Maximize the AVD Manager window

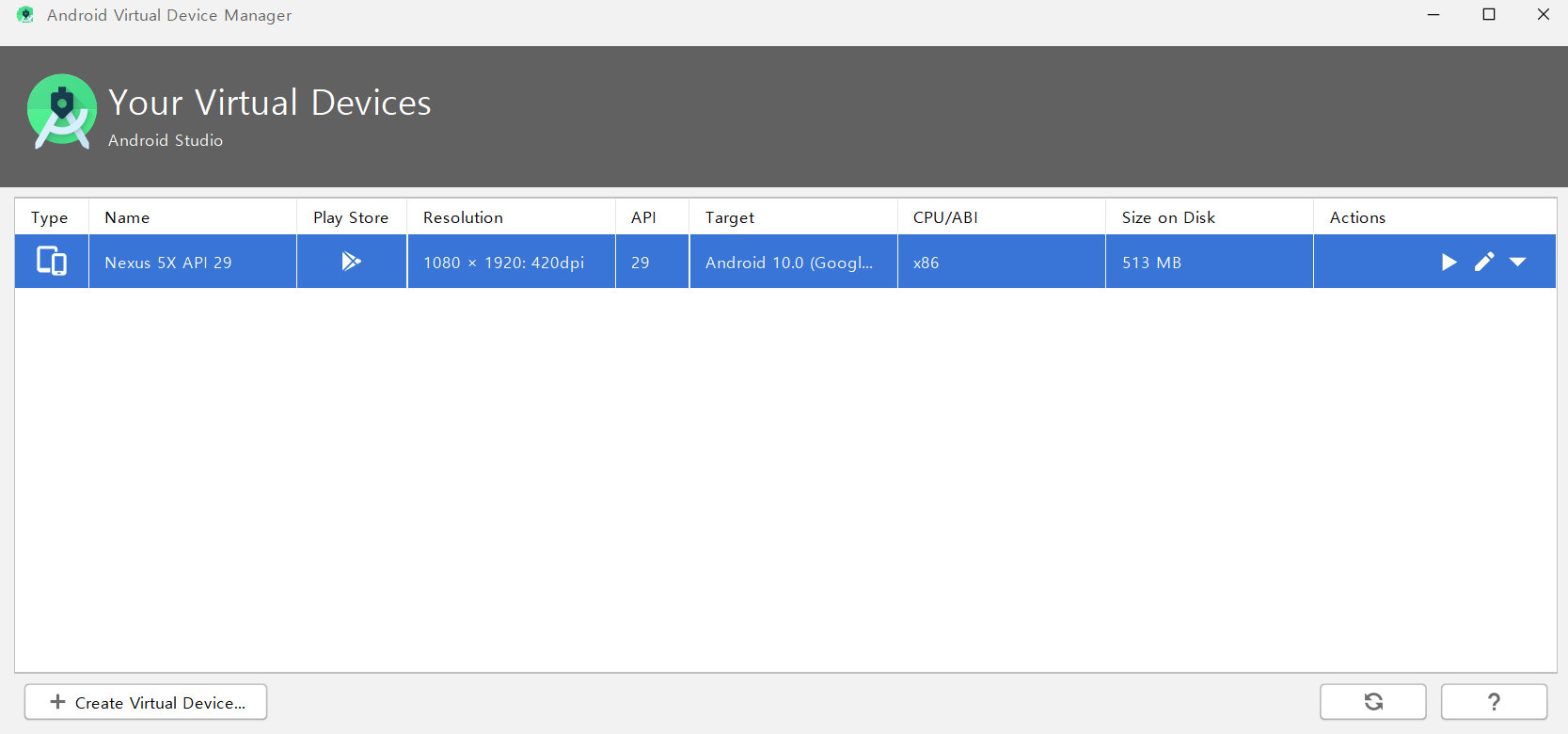tap(1489, 15)
